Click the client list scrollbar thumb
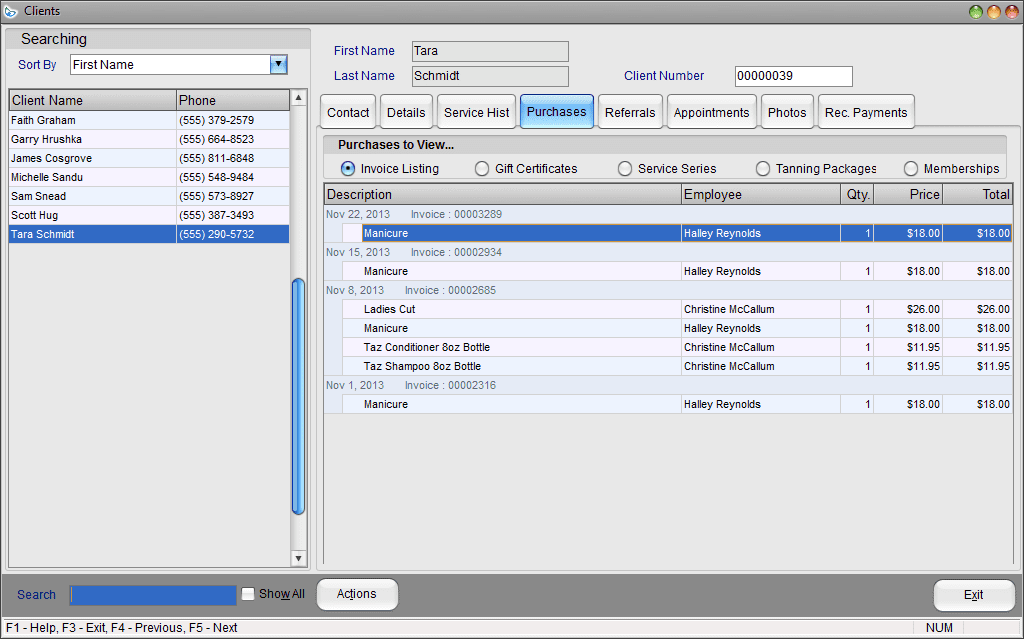 coord(298,397)
